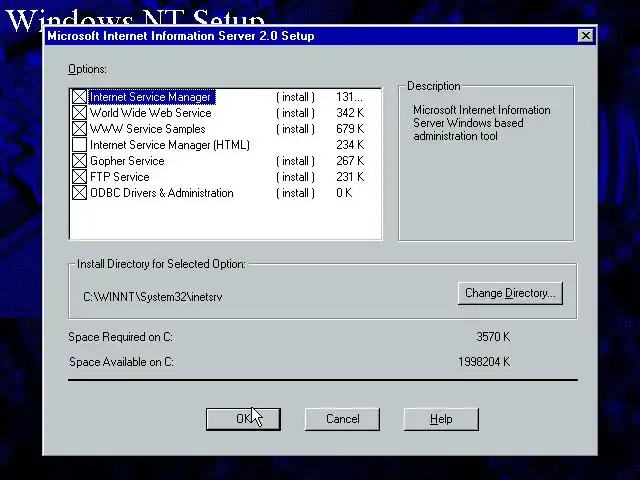Click the 234 K size value
The width and height of the screenshot is (640, 480).
coord(350,144)
